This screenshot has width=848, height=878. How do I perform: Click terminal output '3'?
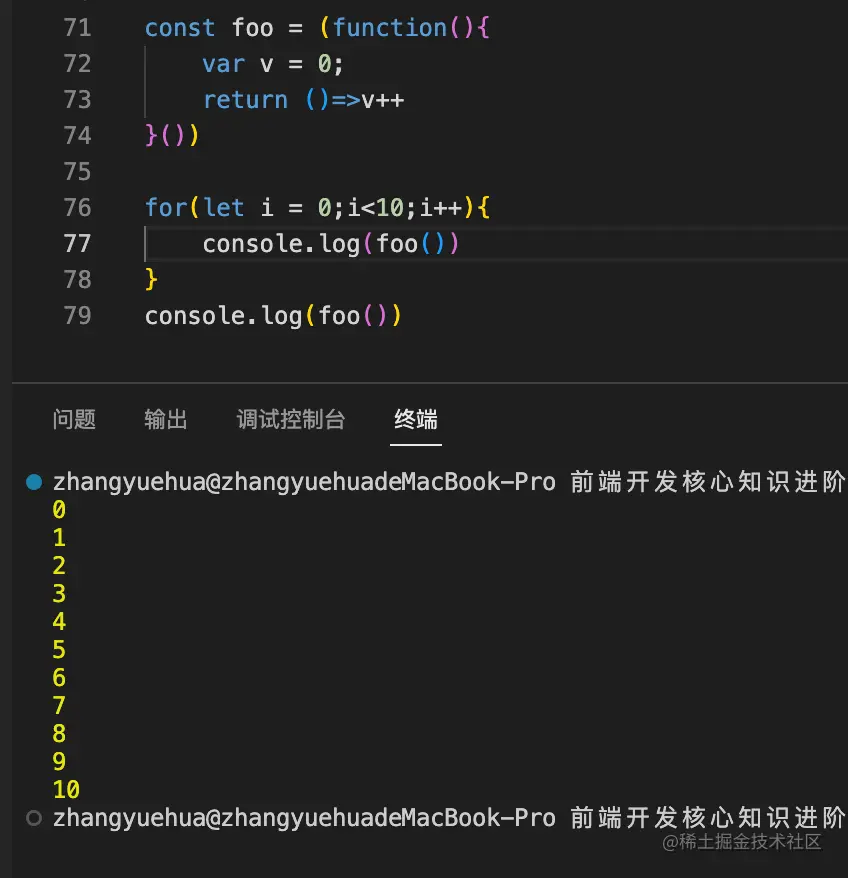59,594
